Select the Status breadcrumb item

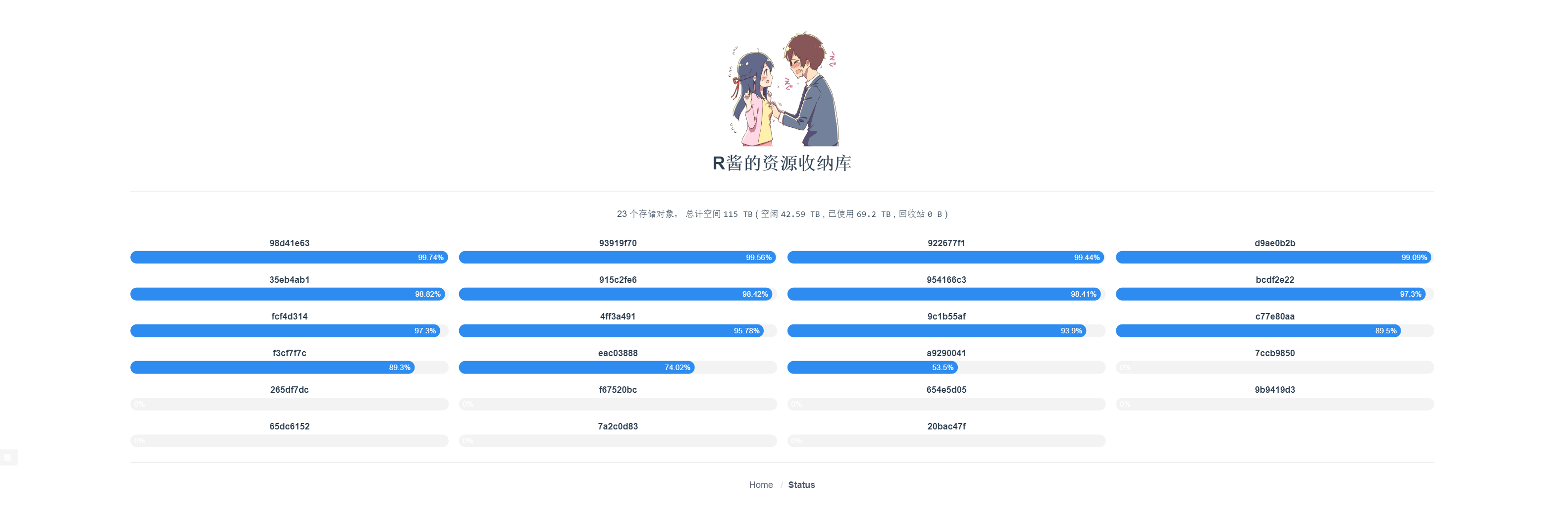801,484
